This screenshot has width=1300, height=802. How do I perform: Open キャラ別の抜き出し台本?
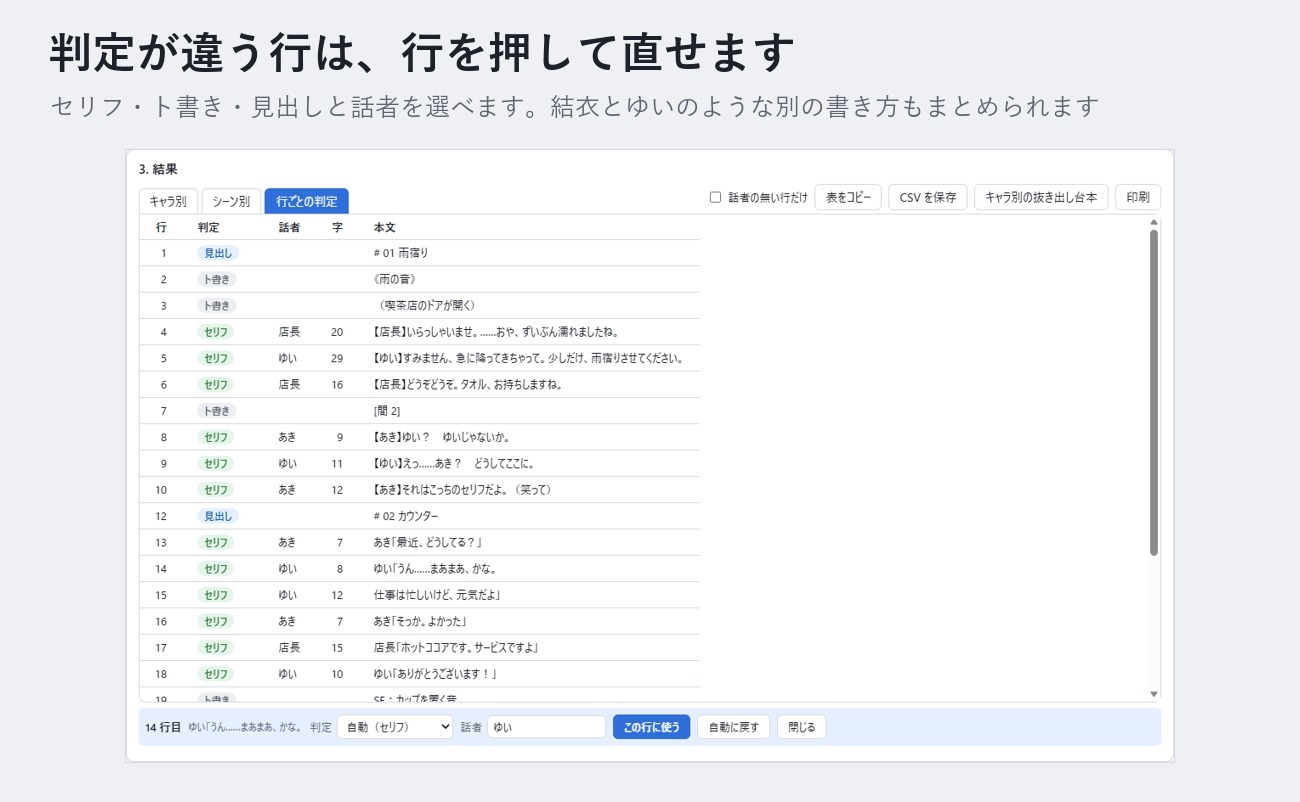[x=1041, y=197]
